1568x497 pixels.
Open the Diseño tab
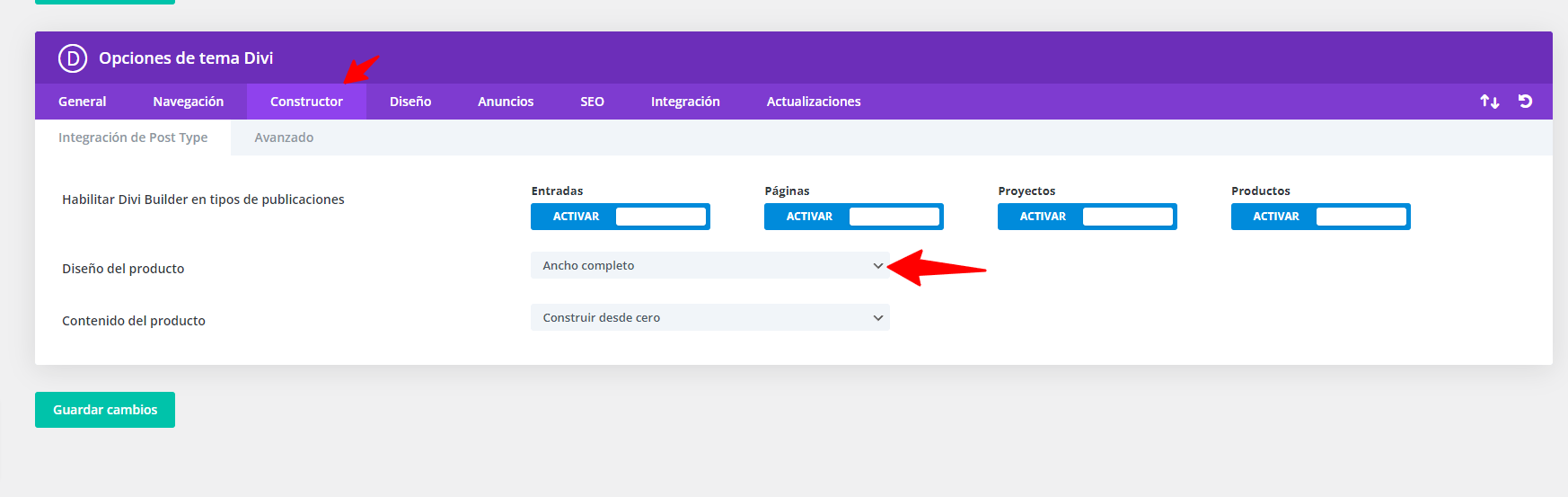coord(410,102)
